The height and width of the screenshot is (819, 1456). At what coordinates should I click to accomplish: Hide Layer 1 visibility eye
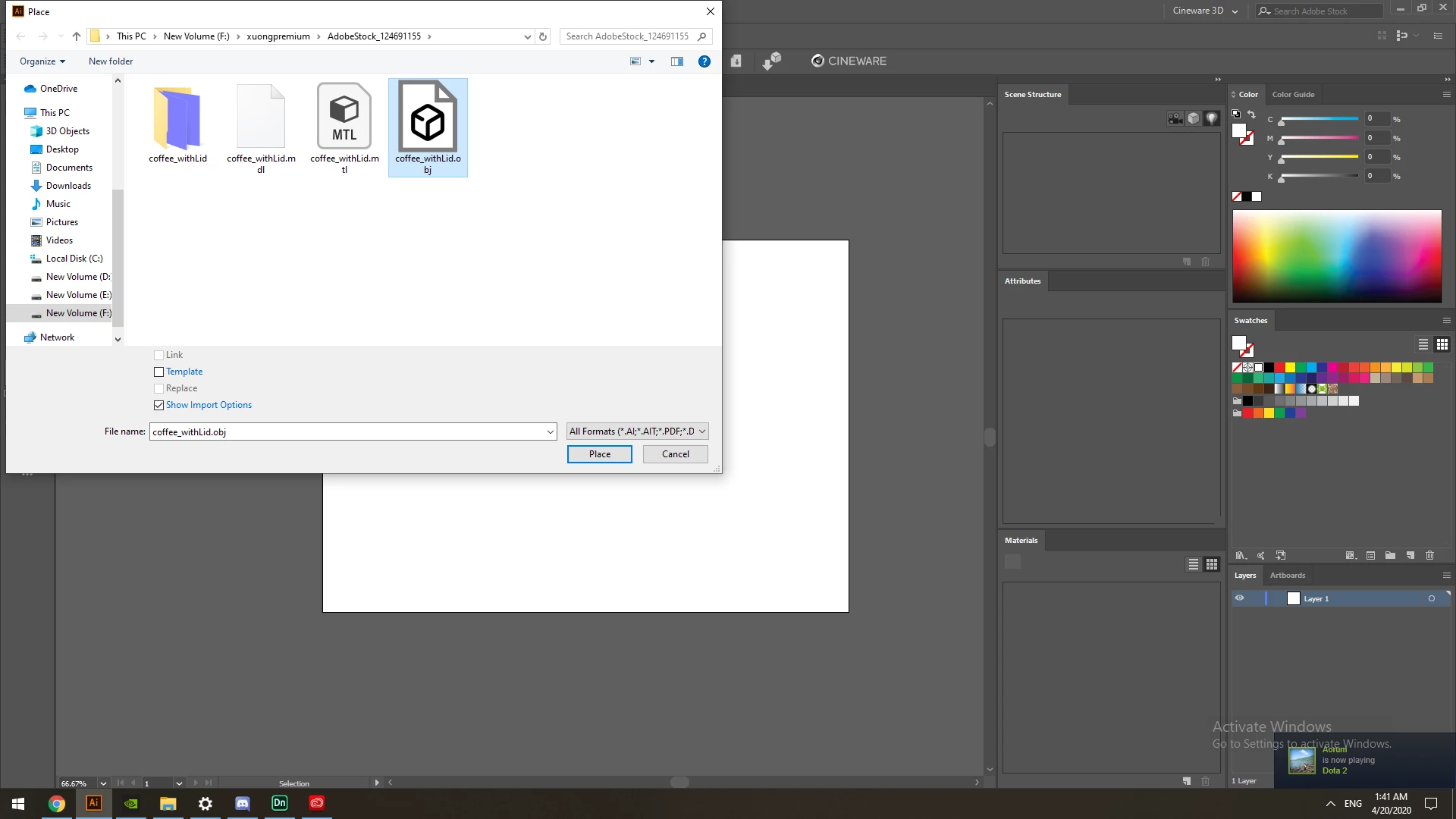[1239, 598]
